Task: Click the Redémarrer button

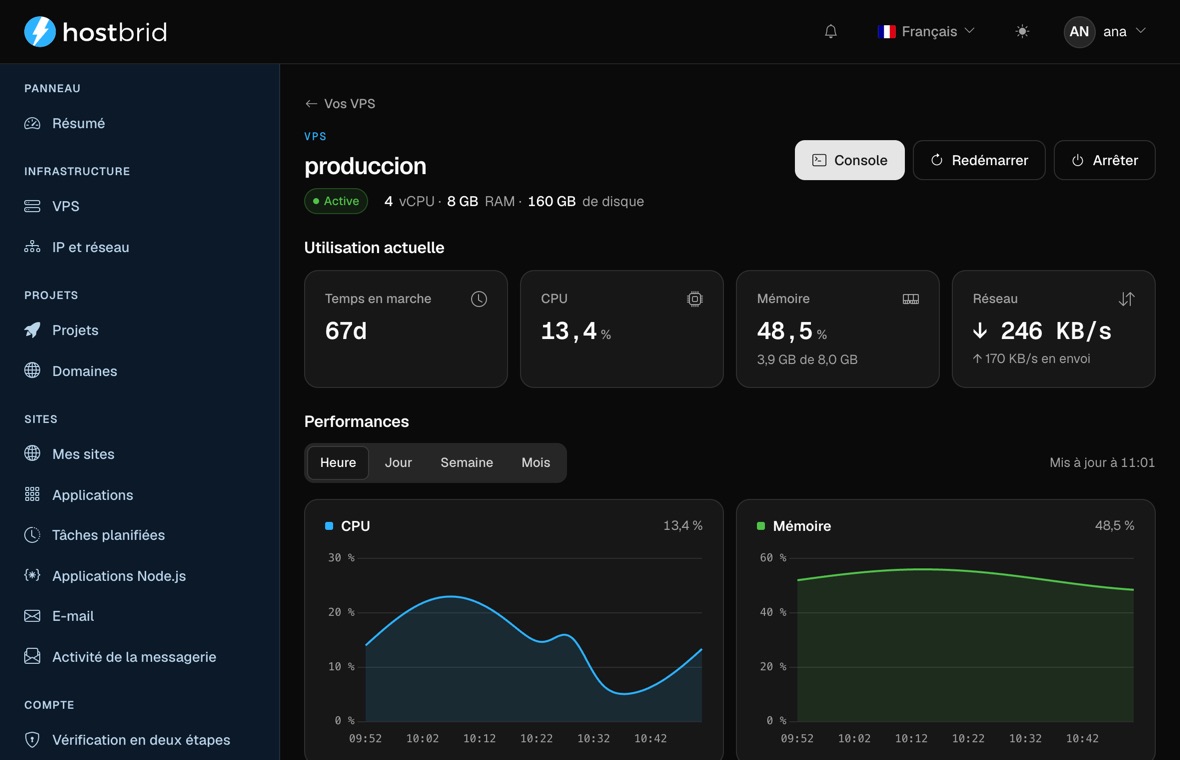Action: [x=979, y=160]
